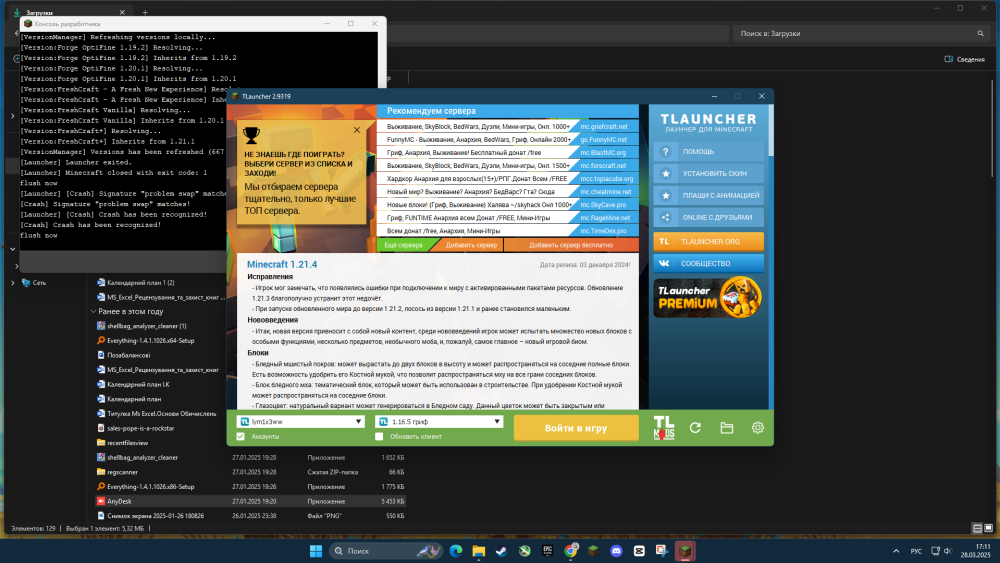Open File Explorer from taskbar
This screenshot has height=563, width=1000.
coord(478,551)
